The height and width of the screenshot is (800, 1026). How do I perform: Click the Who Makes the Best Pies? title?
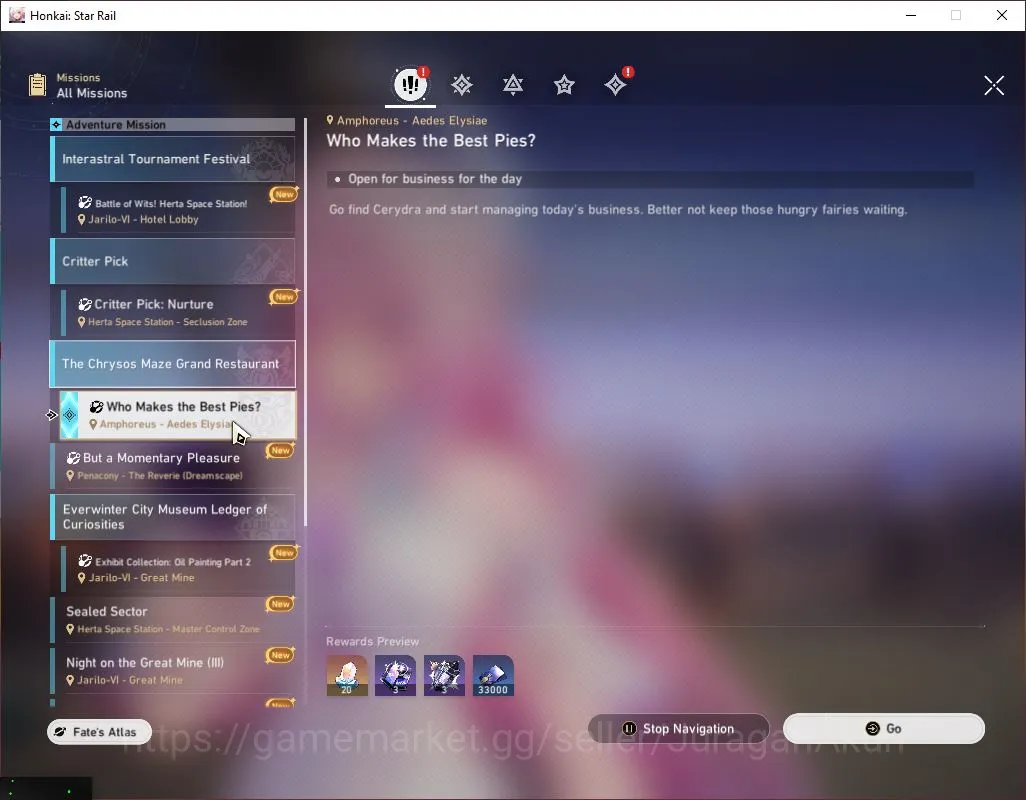pyautogui.click(x=431, y=141)
